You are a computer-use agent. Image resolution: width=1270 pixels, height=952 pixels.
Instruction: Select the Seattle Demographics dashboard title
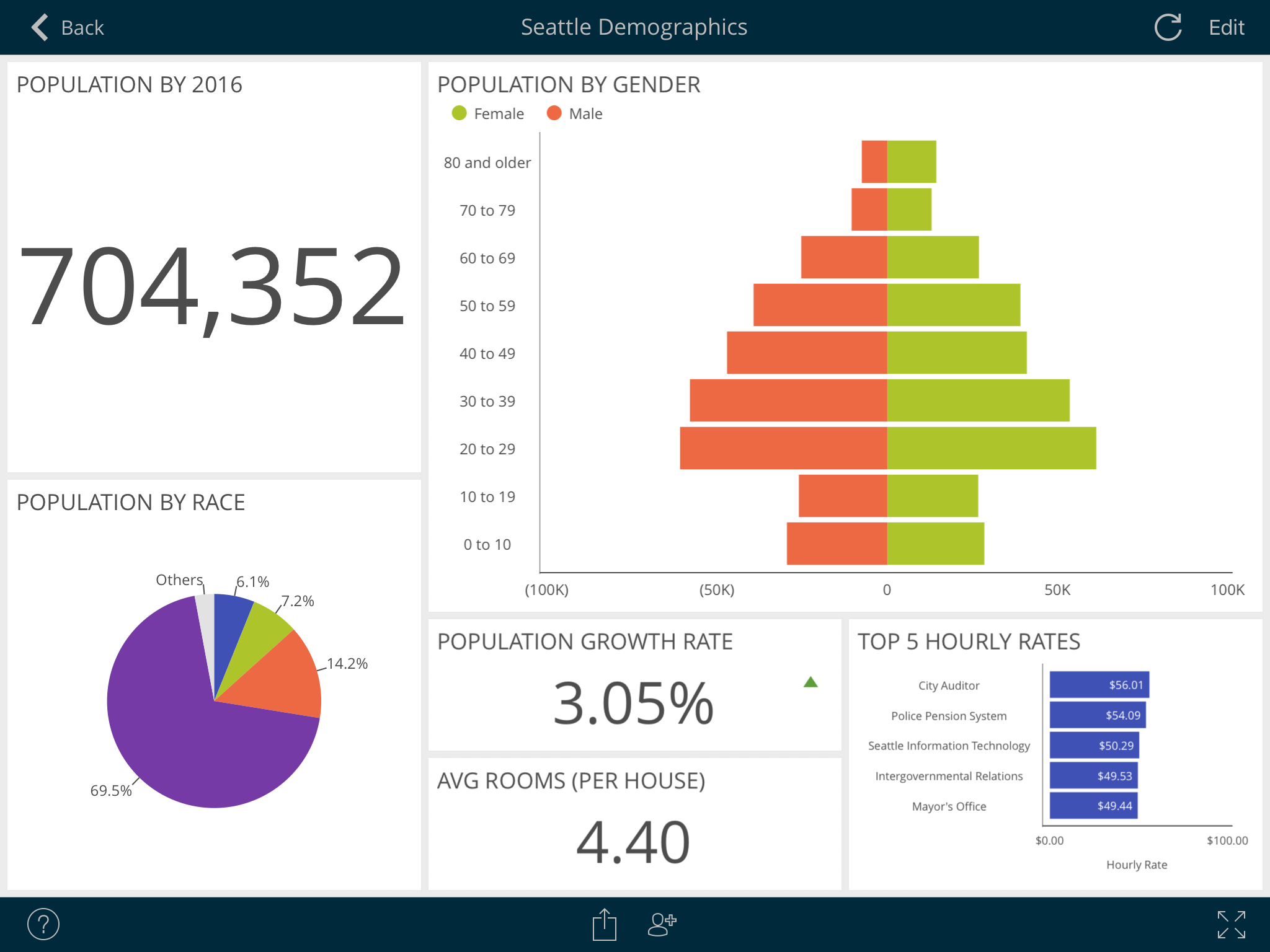(x=635, y=27)
